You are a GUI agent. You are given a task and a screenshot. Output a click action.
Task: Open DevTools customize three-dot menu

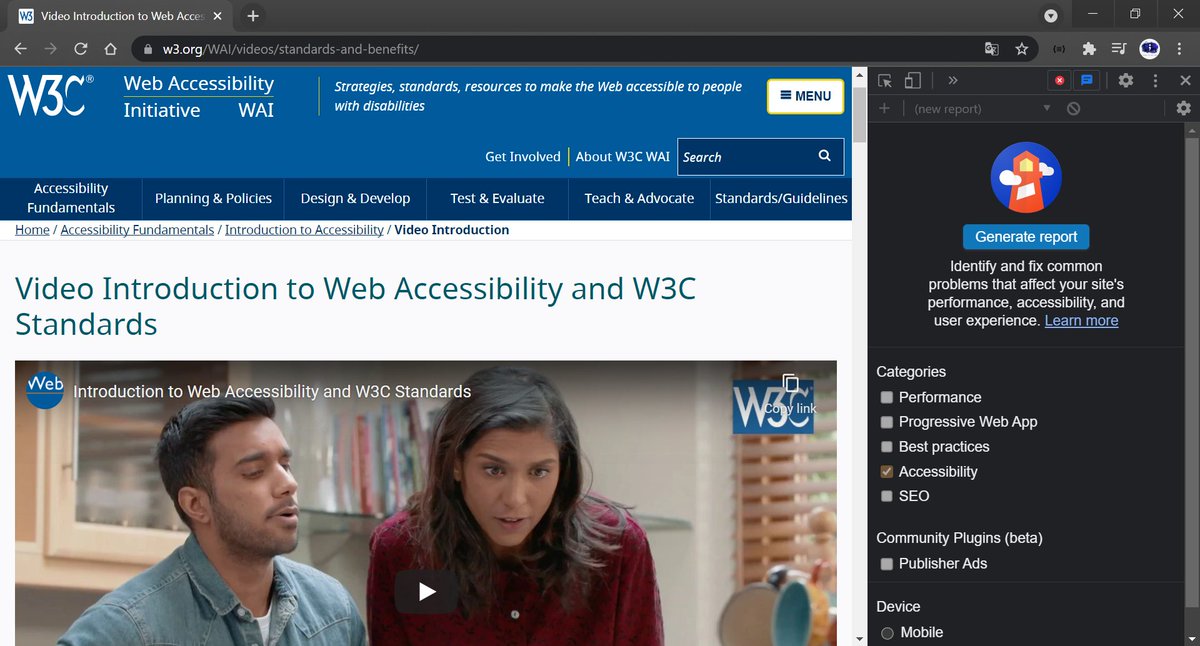[x=1155, y=81]
